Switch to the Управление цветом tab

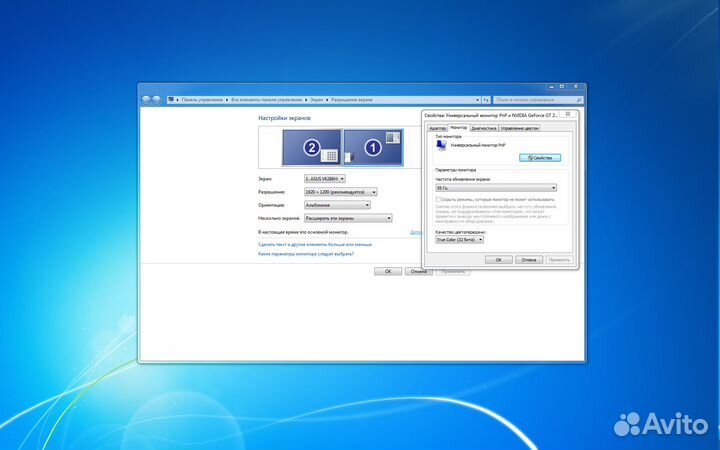pos(520,128)
